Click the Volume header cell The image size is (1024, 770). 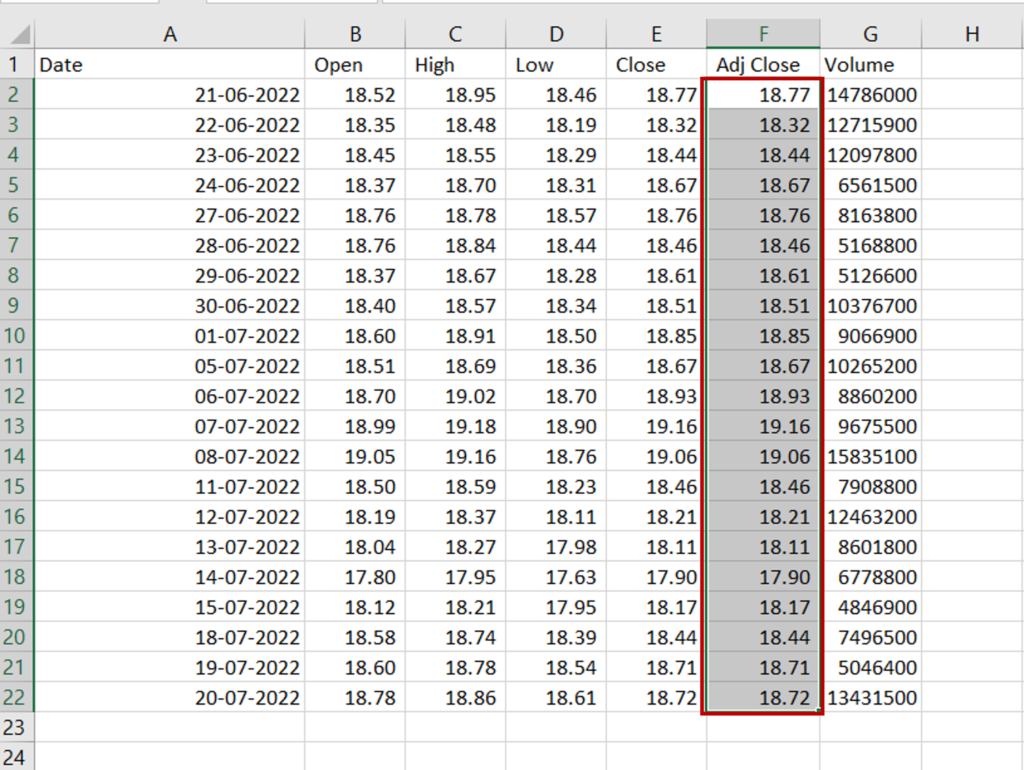[871, 65]
